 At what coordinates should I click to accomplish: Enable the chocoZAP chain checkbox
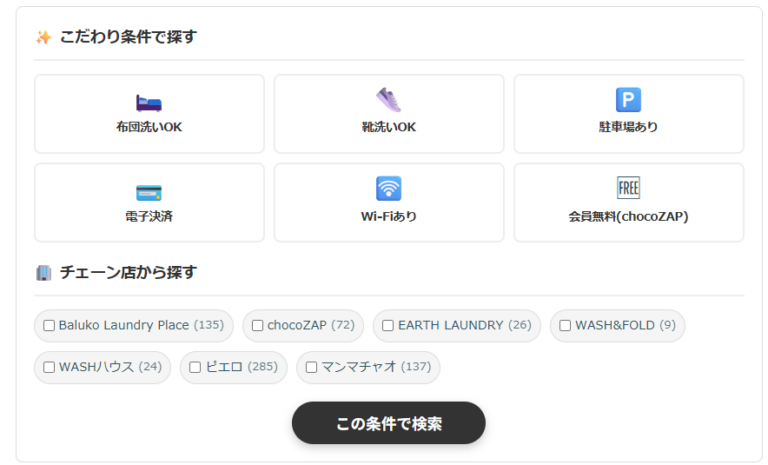258,326
